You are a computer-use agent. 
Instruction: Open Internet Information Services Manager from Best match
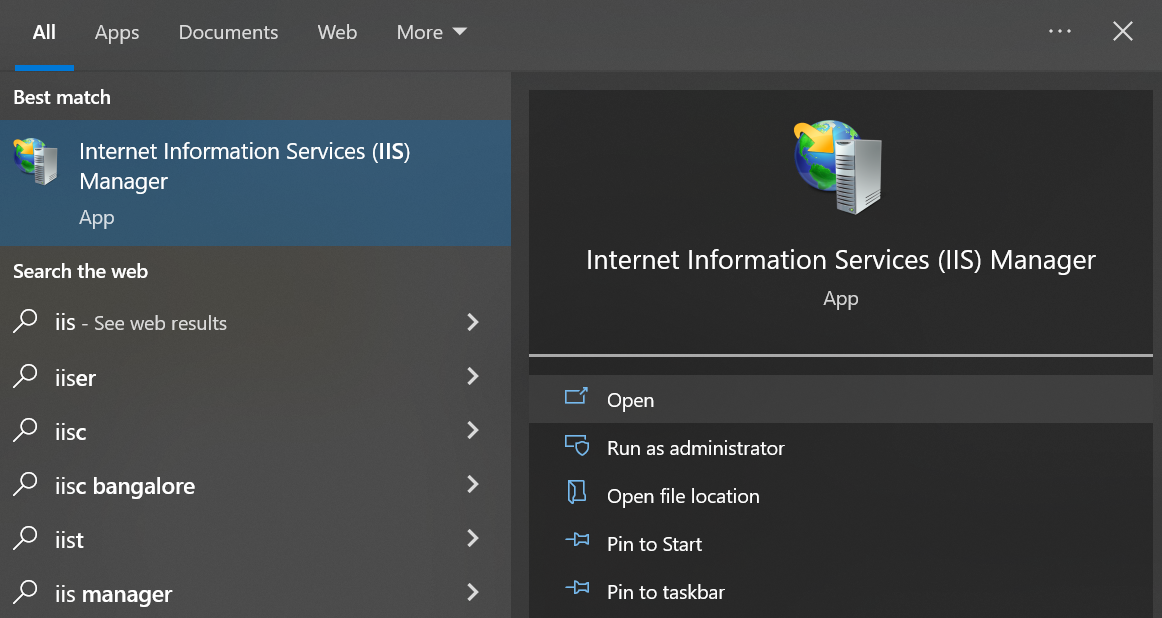pos(243,166)
